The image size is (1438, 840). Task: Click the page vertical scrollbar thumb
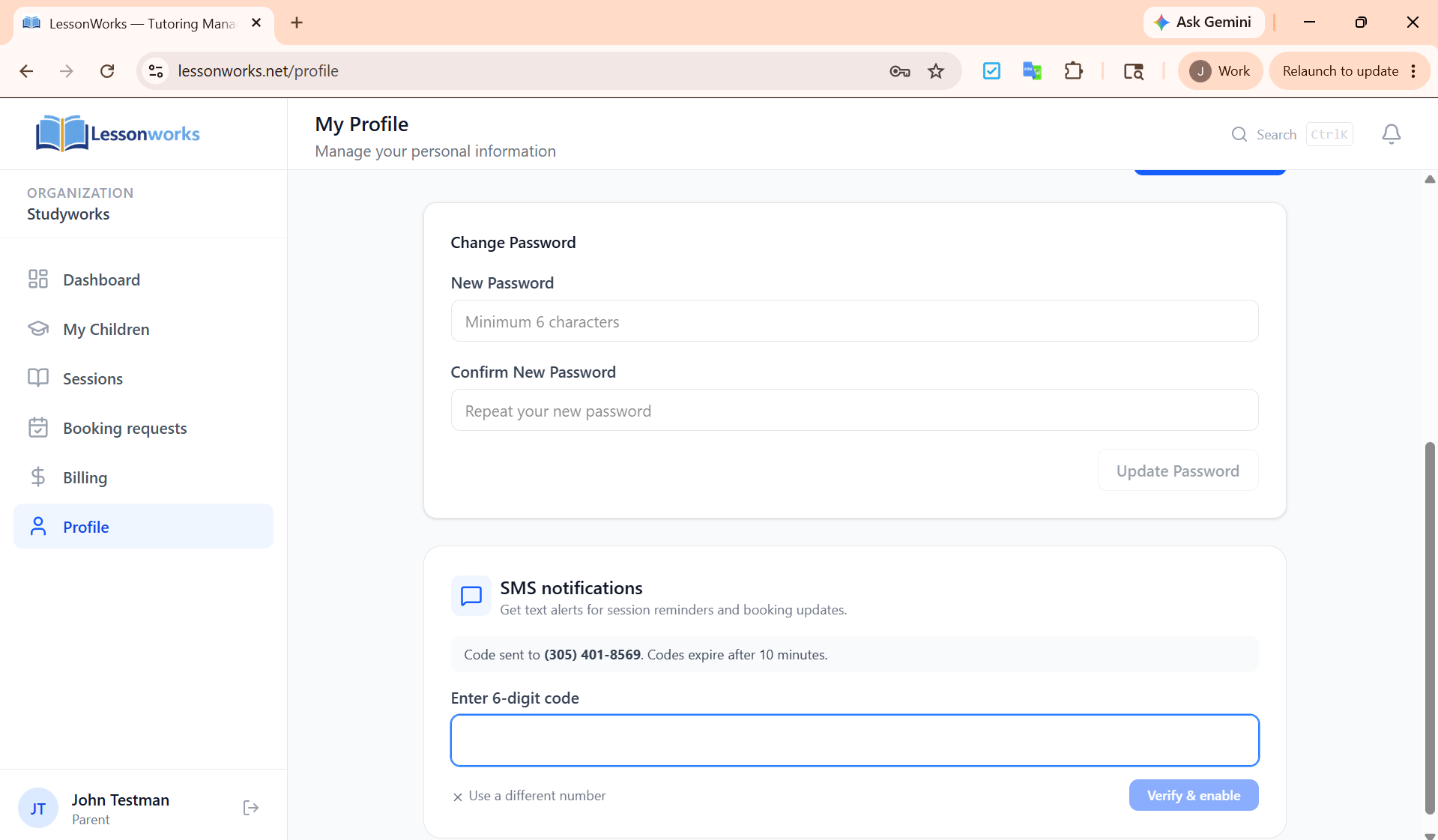(1430, 628)
